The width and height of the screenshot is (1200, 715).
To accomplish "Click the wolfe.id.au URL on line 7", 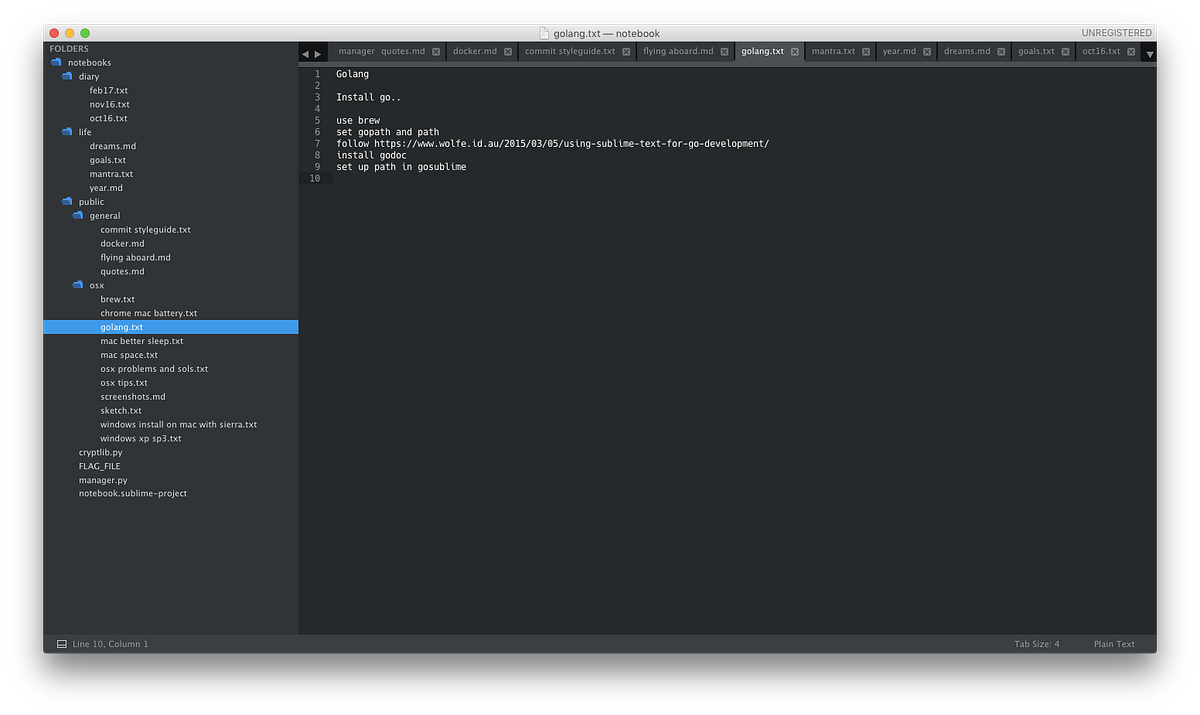I will pos(572,144).
